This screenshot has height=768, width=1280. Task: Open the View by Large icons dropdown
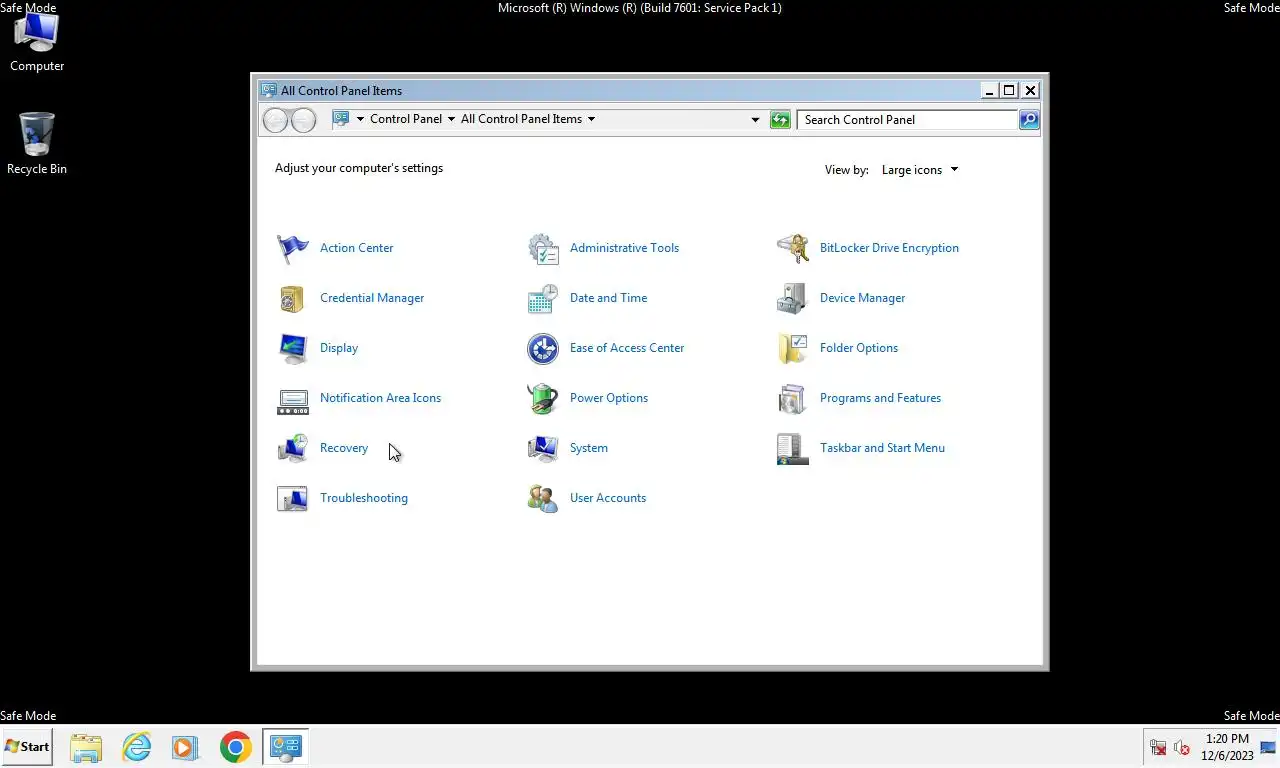pyautogui.click(x=920, y=170)
